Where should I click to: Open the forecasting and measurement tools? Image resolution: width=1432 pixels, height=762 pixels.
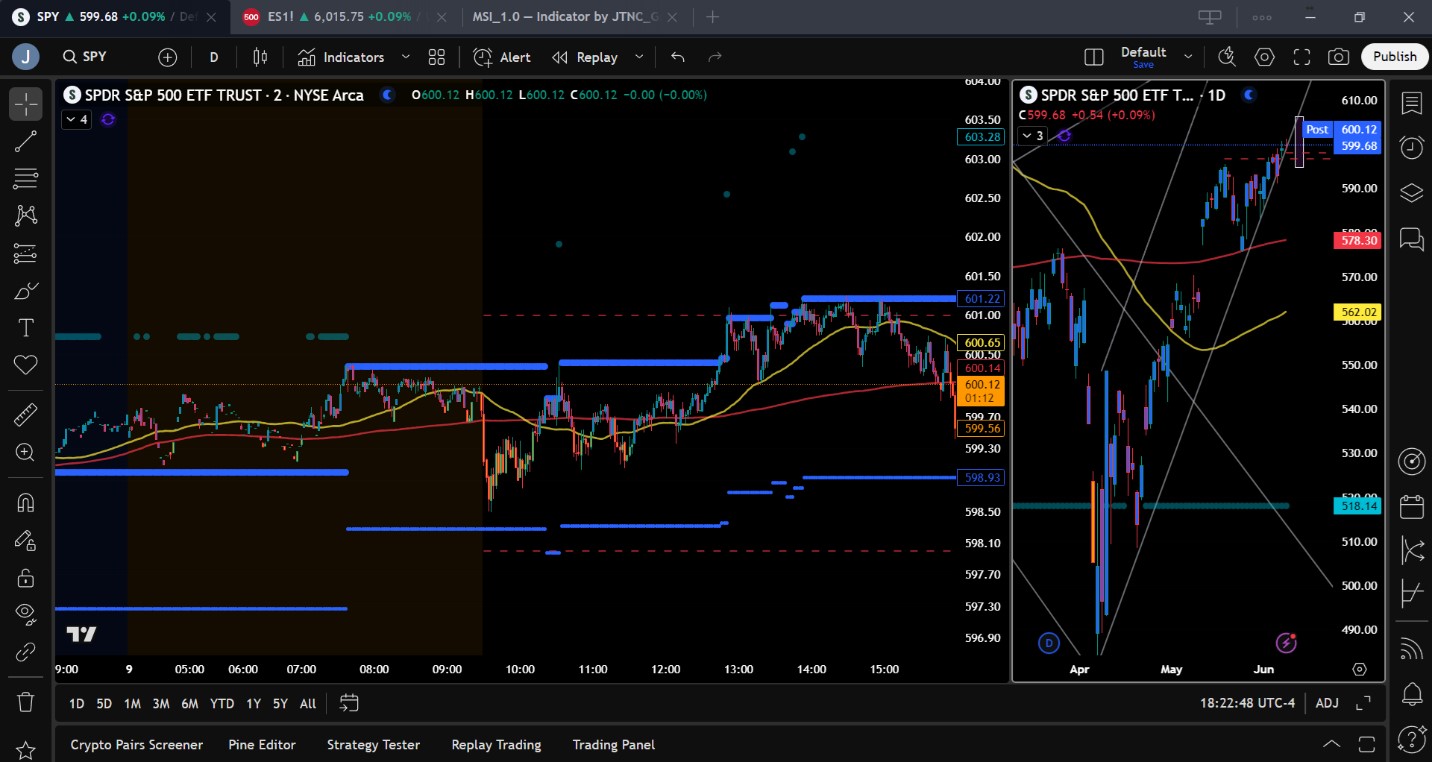coord(26,253)
